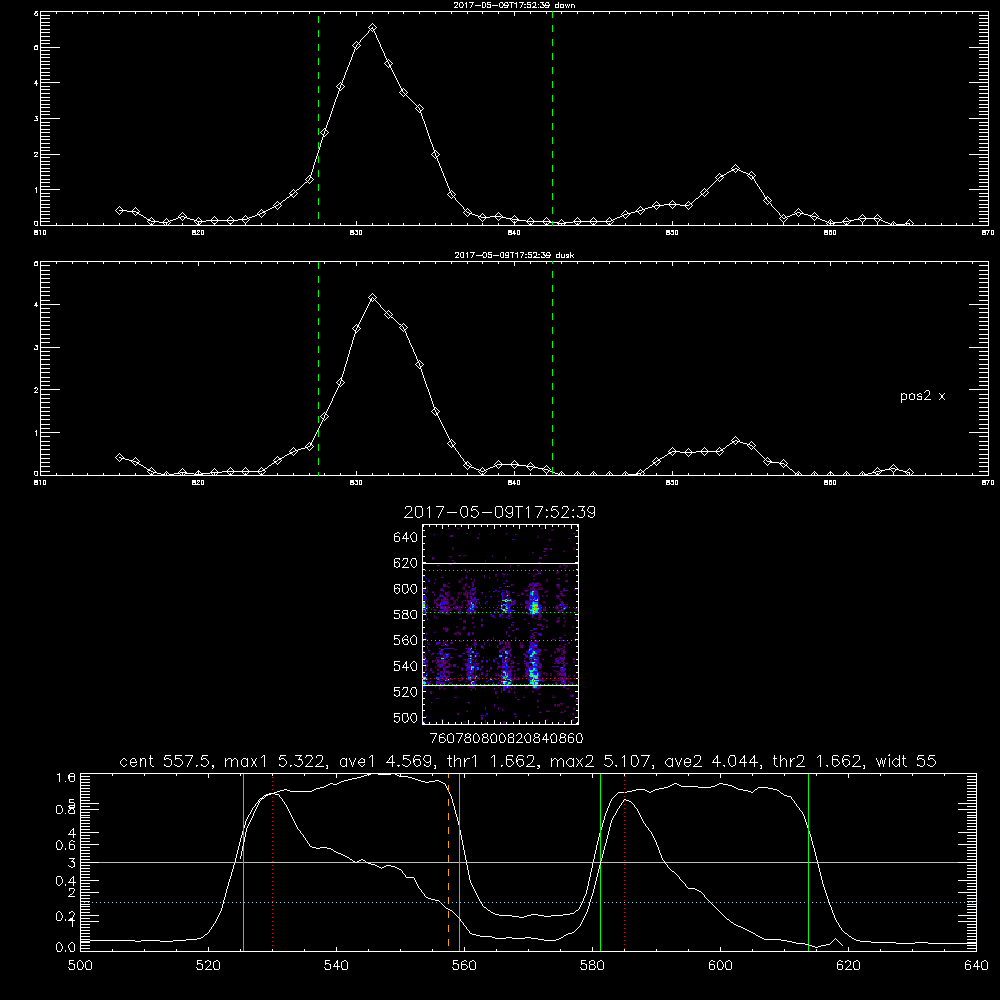Click the '620' label on bottom plot x-axis

point(848,966)
